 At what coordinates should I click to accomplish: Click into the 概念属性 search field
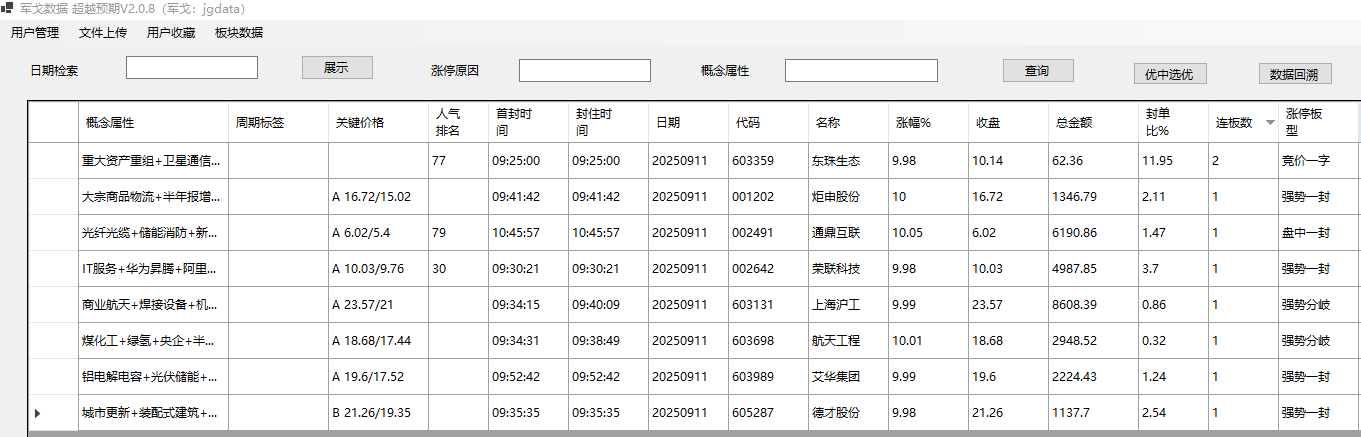(861, 71)
